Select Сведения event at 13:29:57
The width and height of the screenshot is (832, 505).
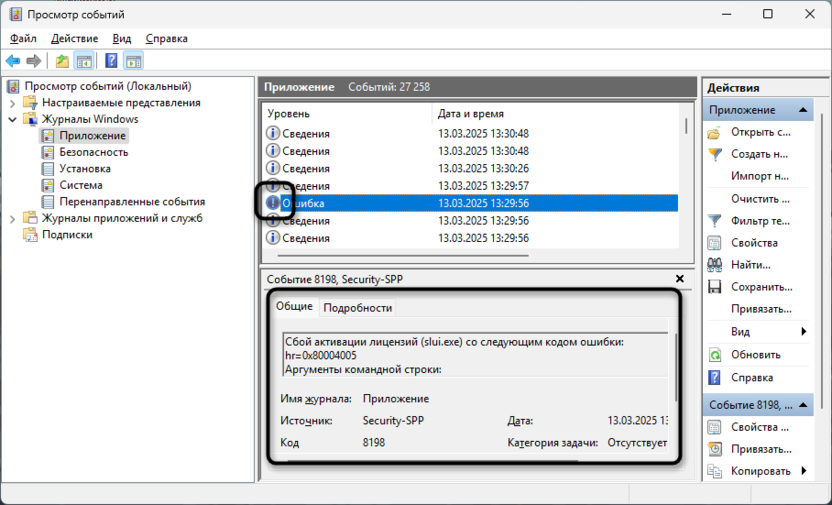click(470, 186)
